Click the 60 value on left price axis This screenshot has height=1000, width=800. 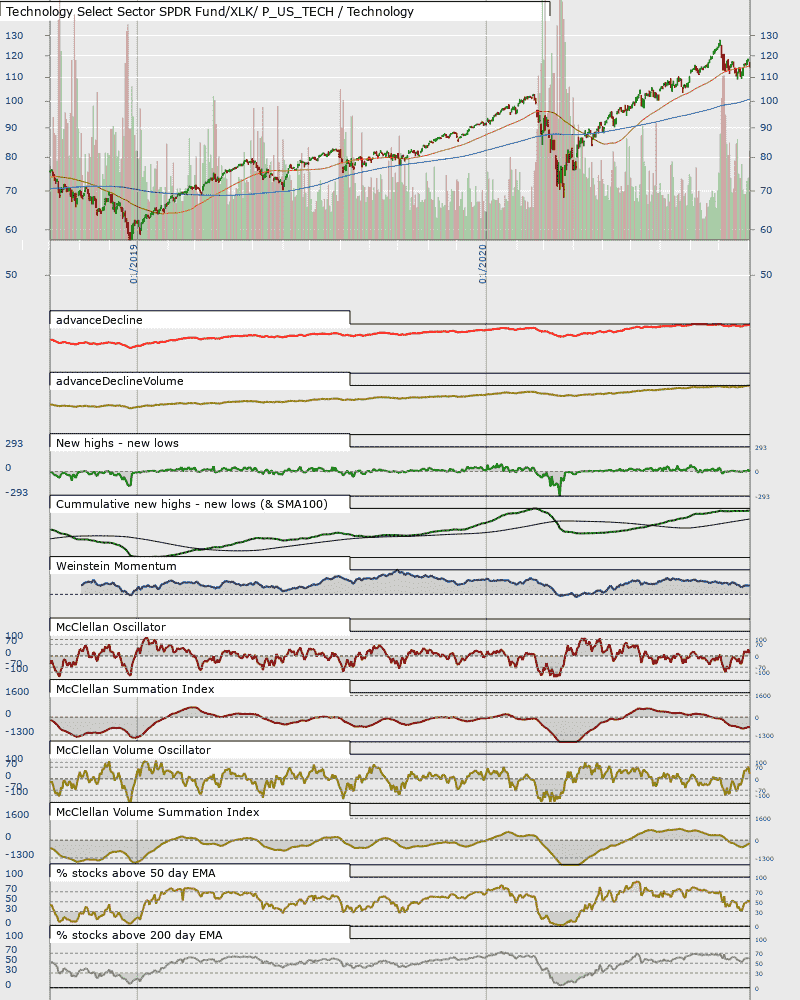(11, 230)
